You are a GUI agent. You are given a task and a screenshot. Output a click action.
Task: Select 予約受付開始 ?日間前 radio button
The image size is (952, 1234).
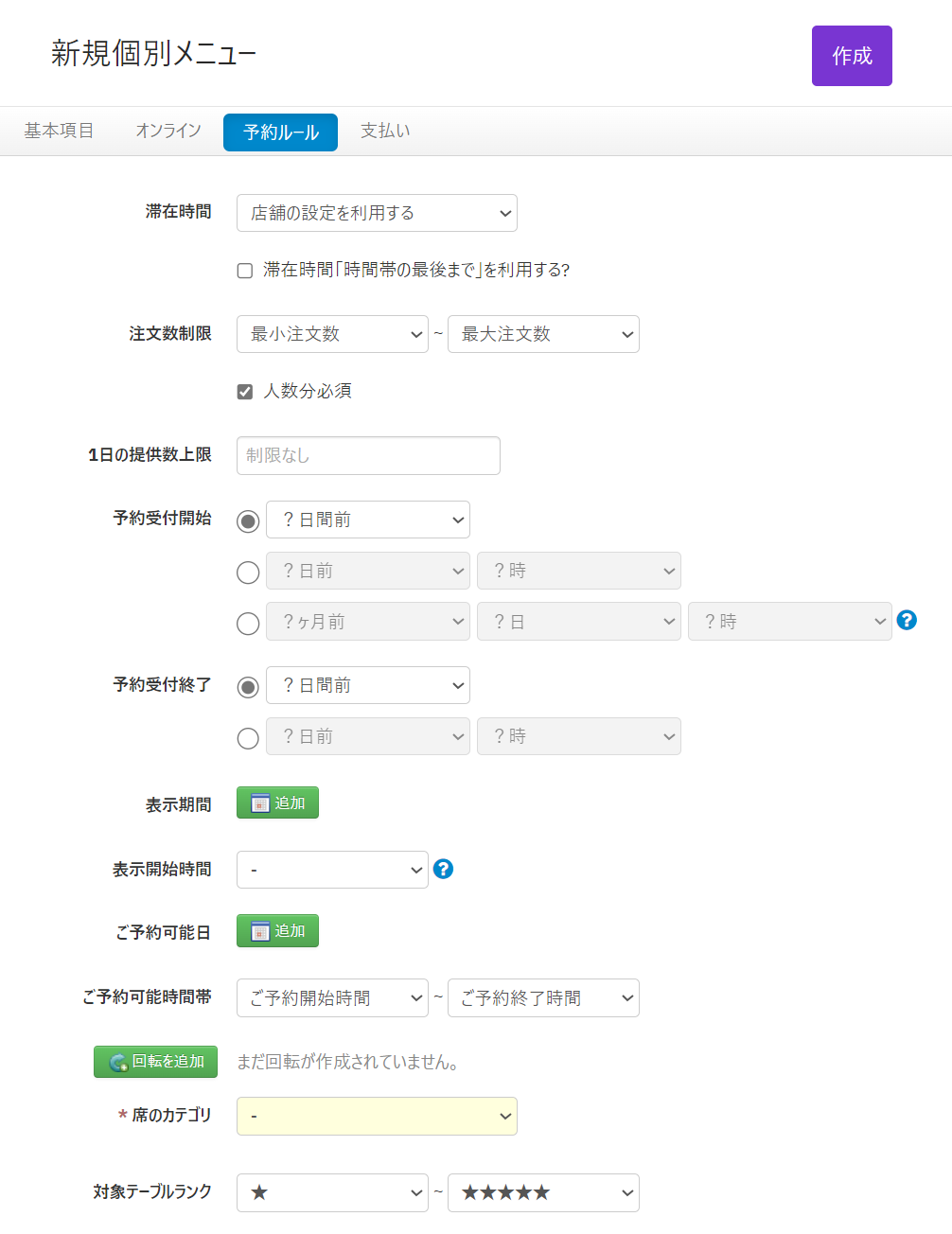(248, 521)
